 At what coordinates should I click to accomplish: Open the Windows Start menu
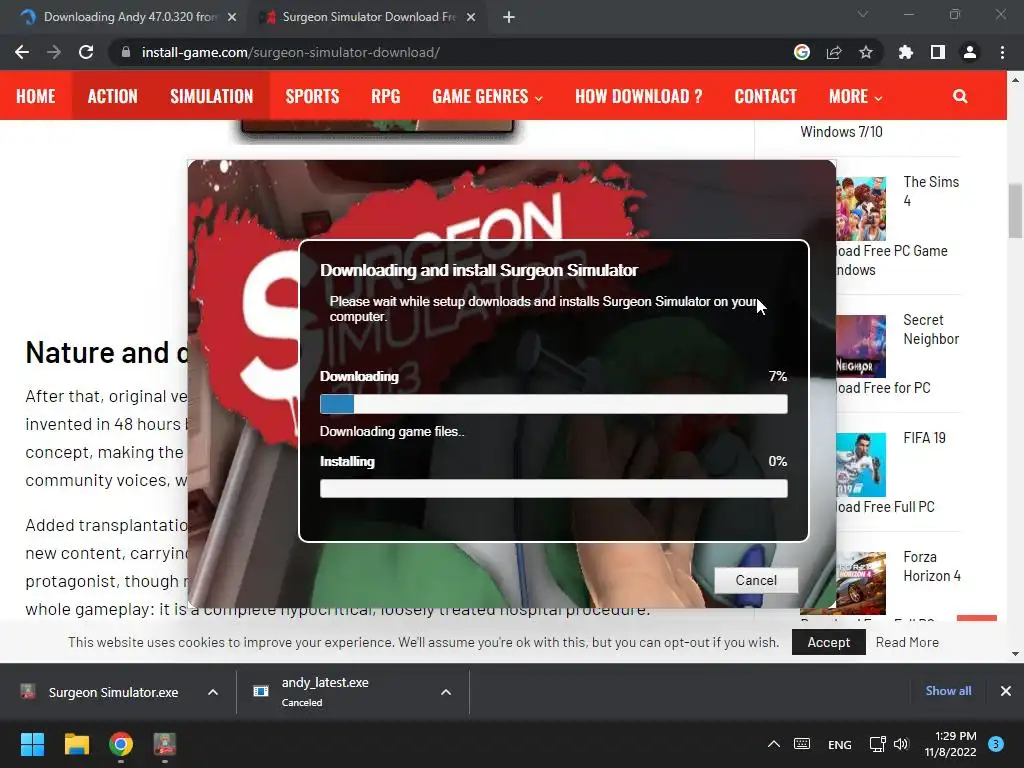click(32, 744)
